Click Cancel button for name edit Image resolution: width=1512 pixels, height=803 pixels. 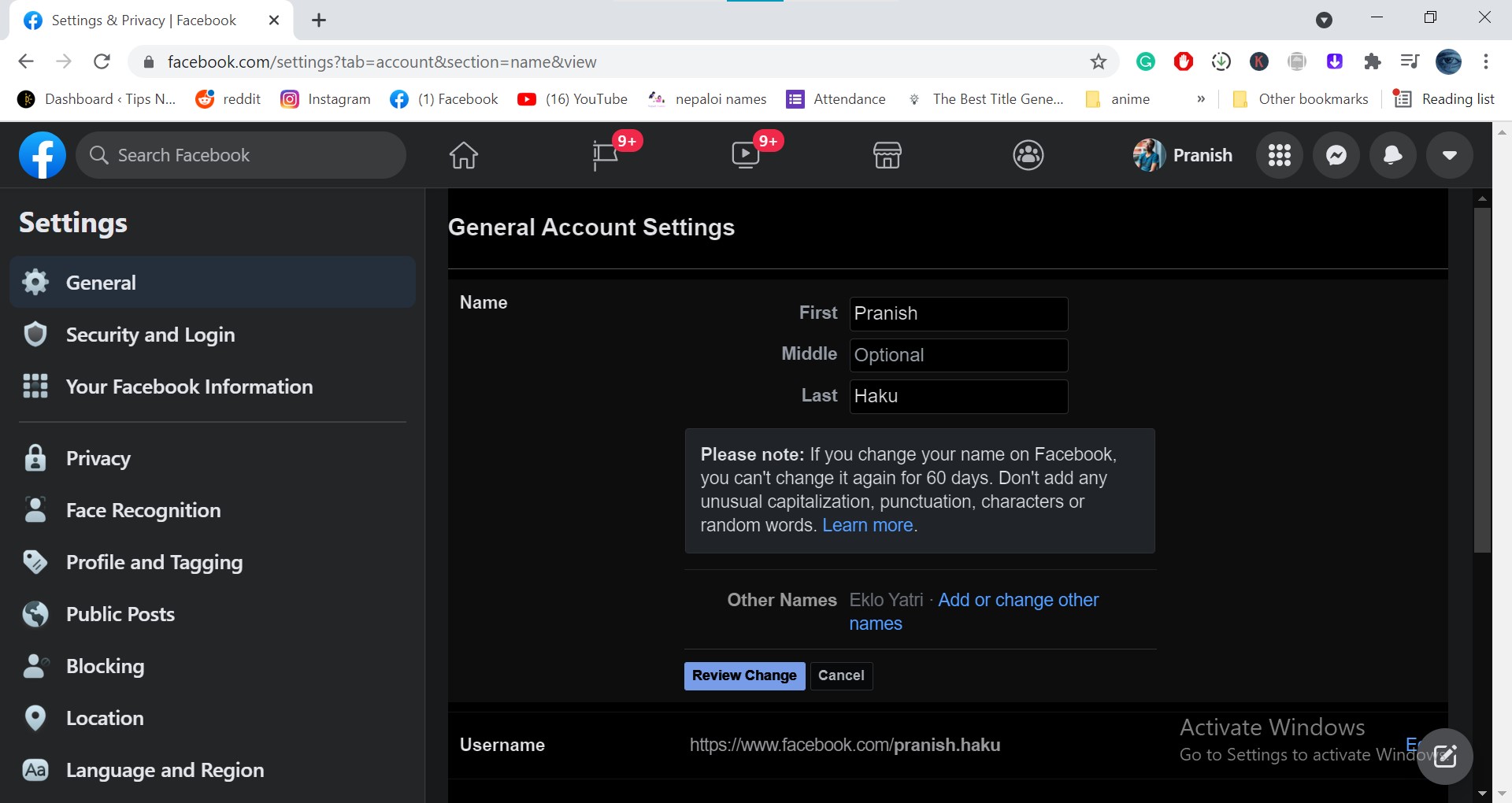[841, 675]
